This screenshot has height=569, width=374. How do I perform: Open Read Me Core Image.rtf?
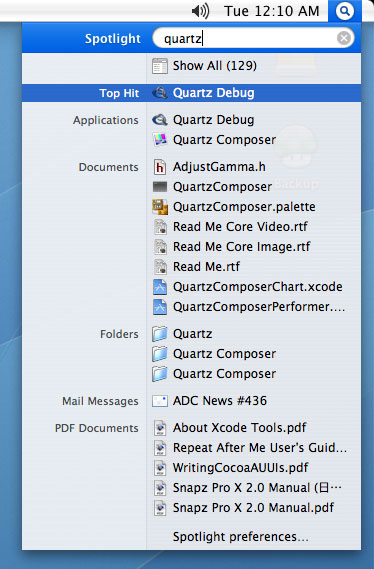tap(241, 247)
